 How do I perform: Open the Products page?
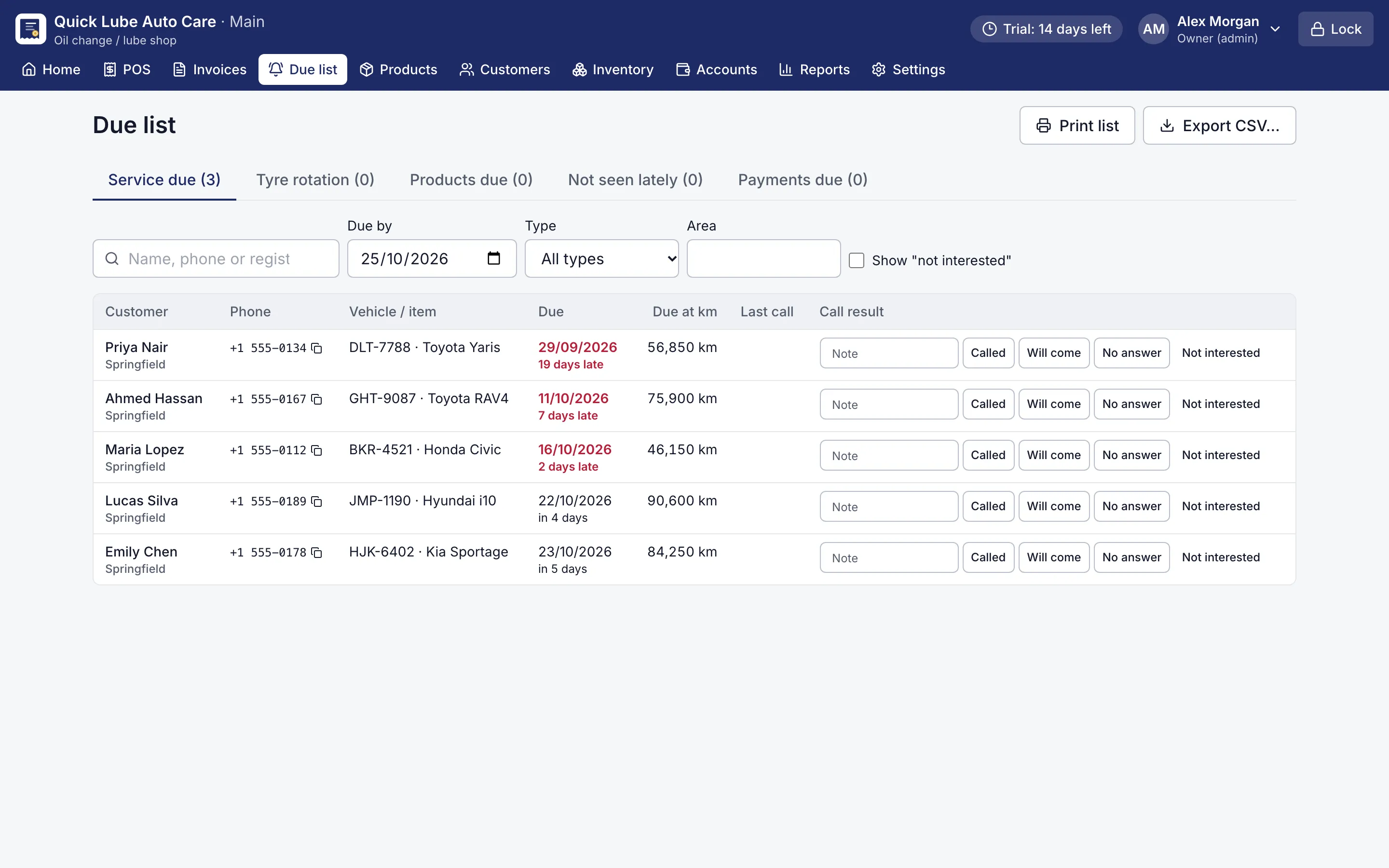[398, 69]
